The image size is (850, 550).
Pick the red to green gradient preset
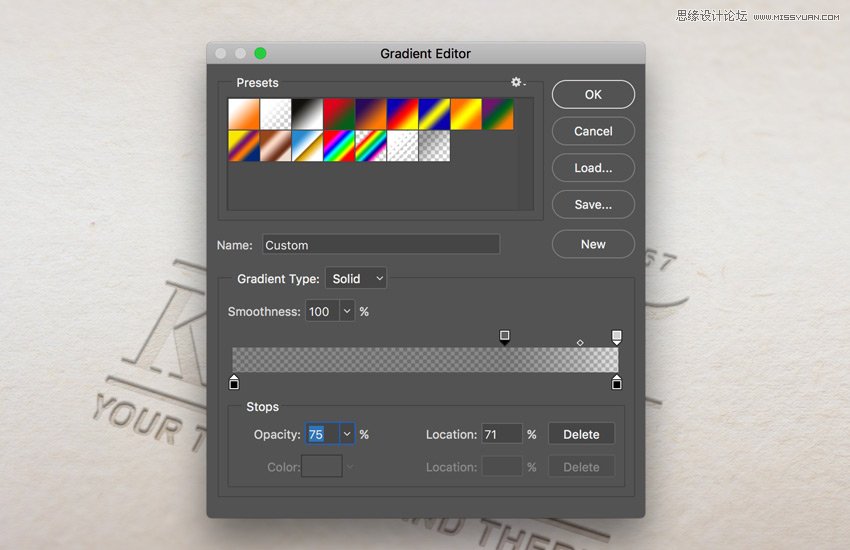[339, 114]
